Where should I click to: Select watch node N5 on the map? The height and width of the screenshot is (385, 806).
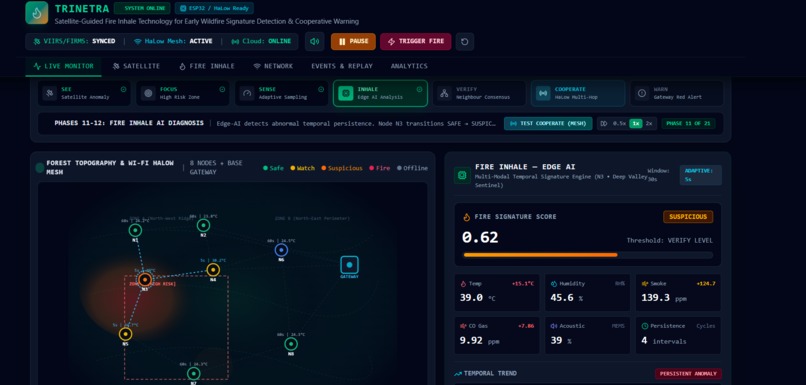click(x=125, y=334)
